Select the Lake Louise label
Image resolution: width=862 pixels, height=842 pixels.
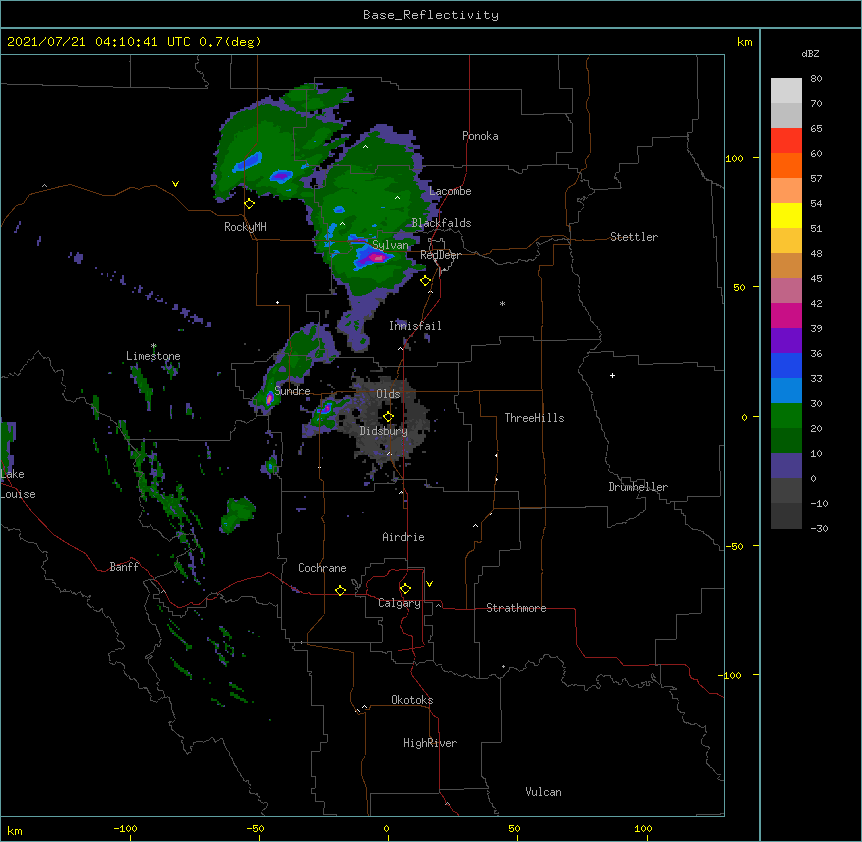point(18,484)
